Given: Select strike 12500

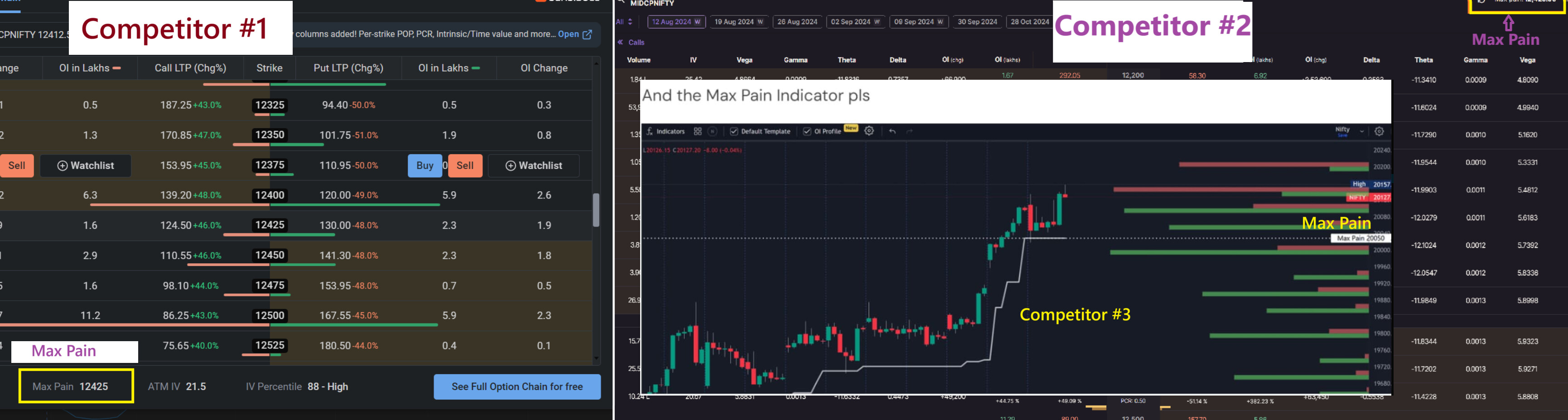Looking at the screenshot, I should point(270,315).
